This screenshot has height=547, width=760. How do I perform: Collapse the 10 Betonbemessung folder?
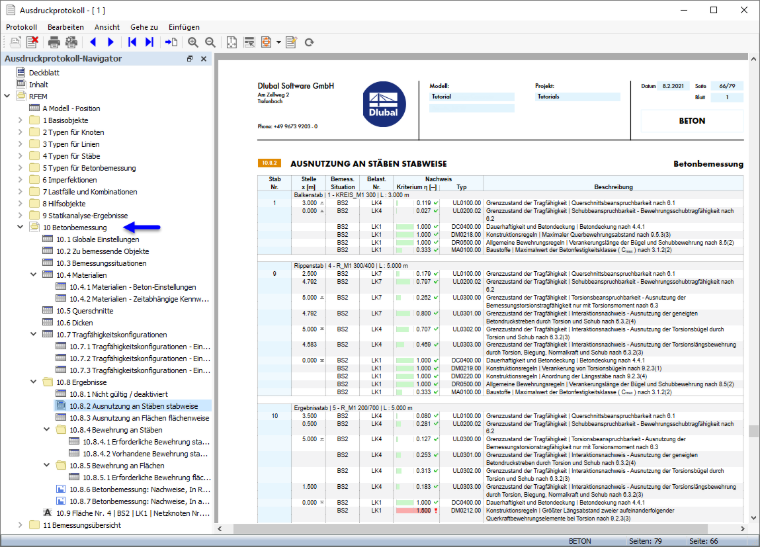[20, 227]
